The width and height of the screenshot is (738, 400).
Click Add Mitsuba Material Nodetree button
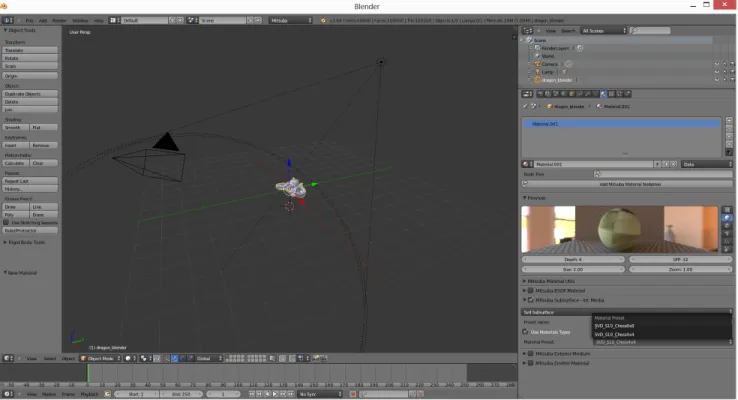tap(627, 184)
